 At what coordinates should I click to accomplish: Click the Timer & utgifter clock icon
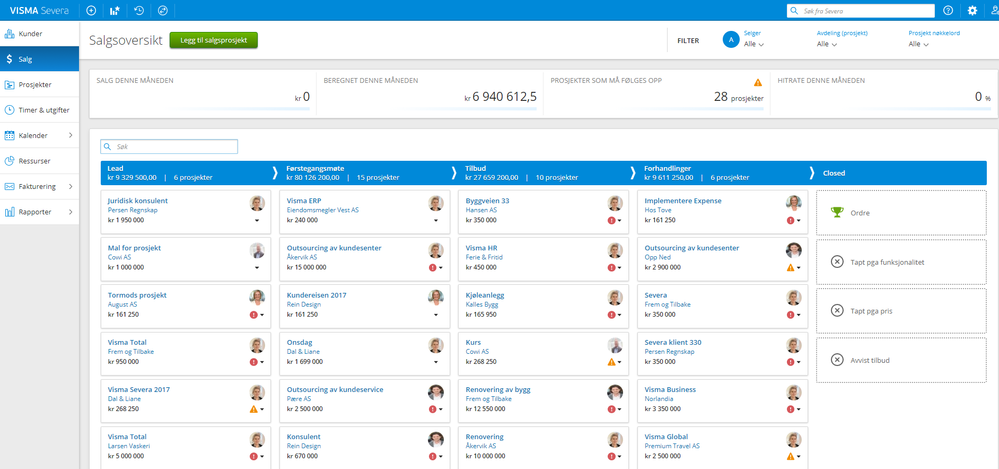click(x=9, y=110)
